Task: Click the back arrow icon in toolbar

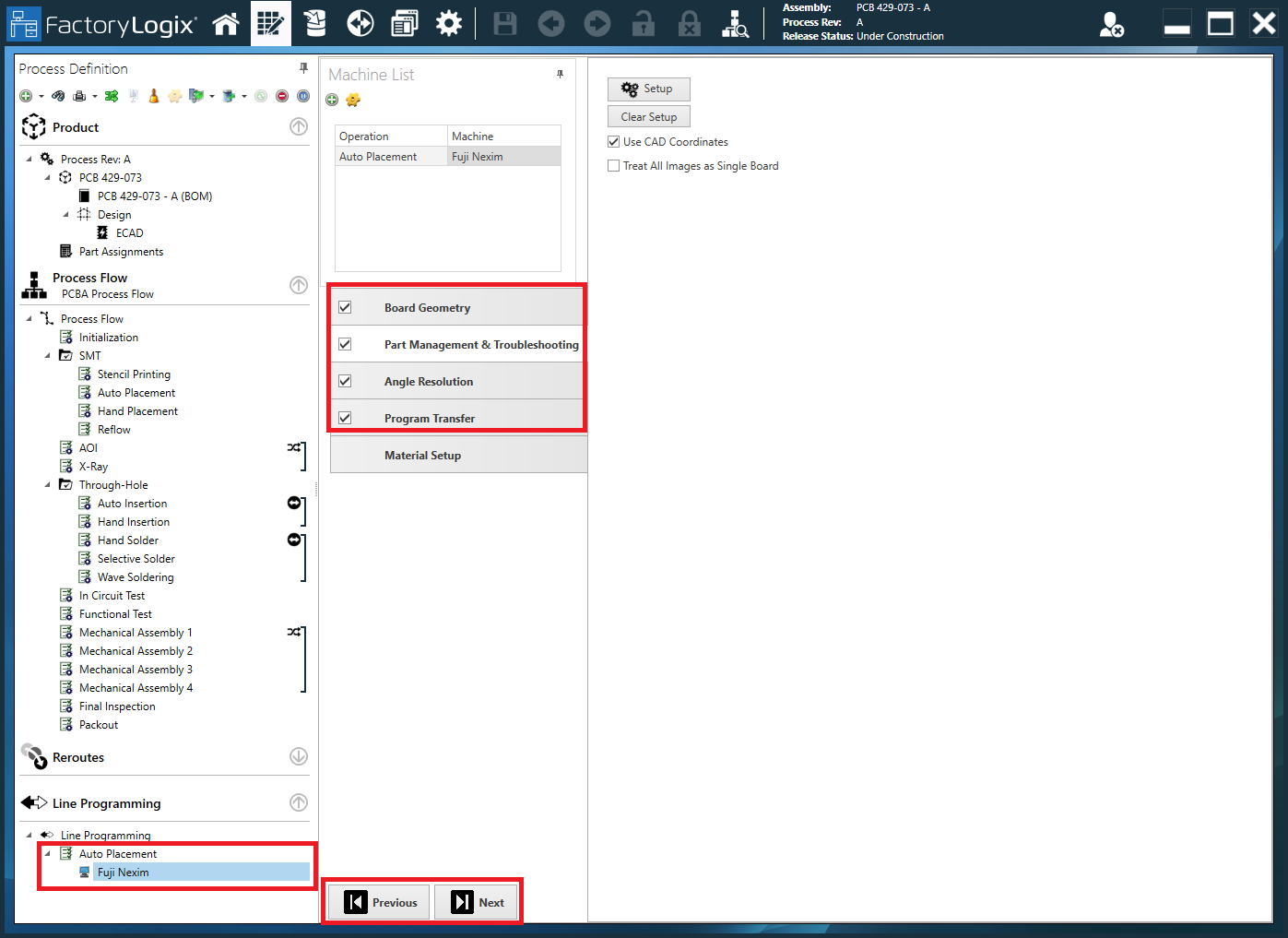Action: [551, 24]
